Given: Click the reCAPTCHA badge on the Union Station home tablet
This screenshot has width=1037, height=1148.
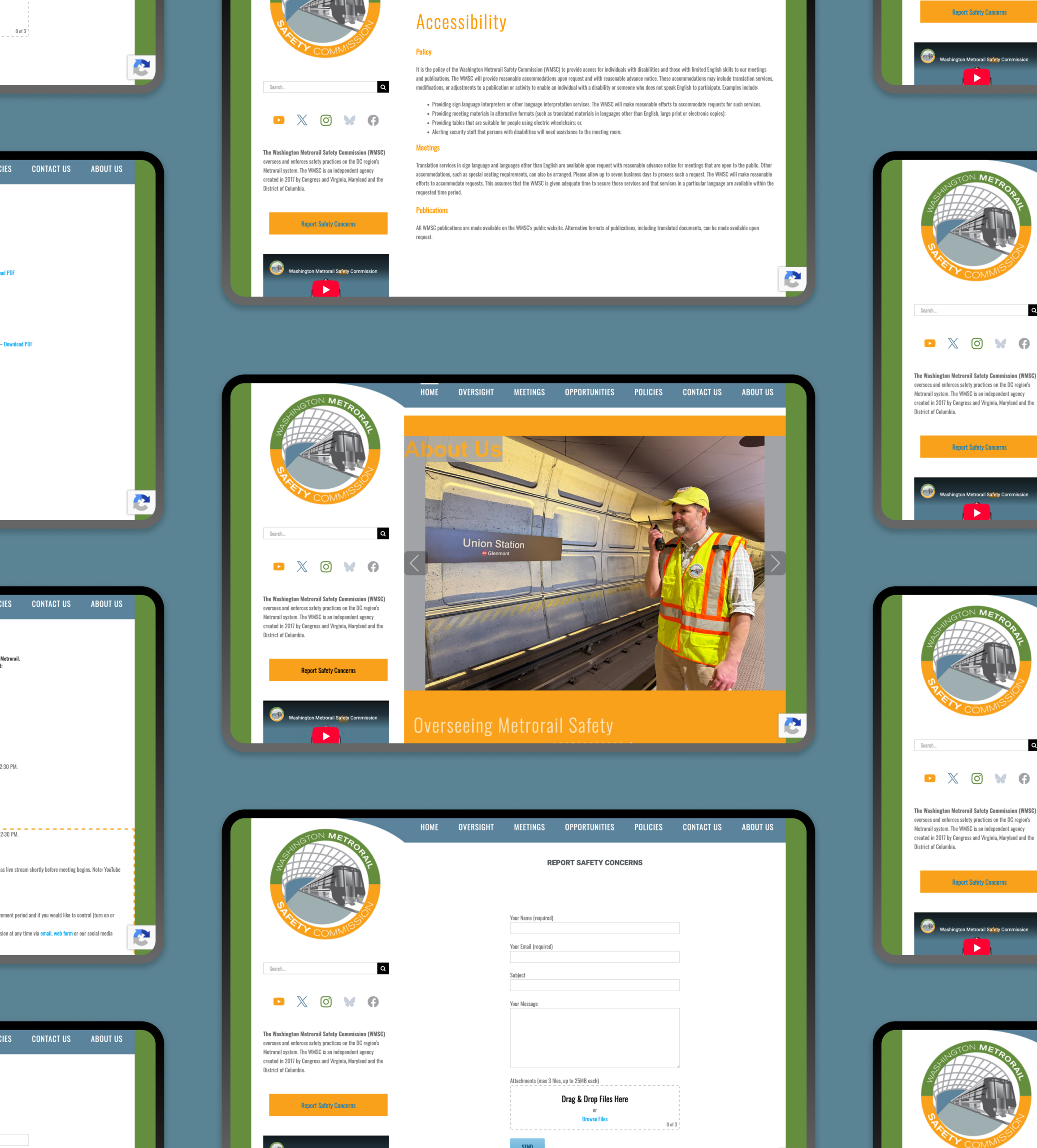Looking at the screenshot, I should 792,726.
